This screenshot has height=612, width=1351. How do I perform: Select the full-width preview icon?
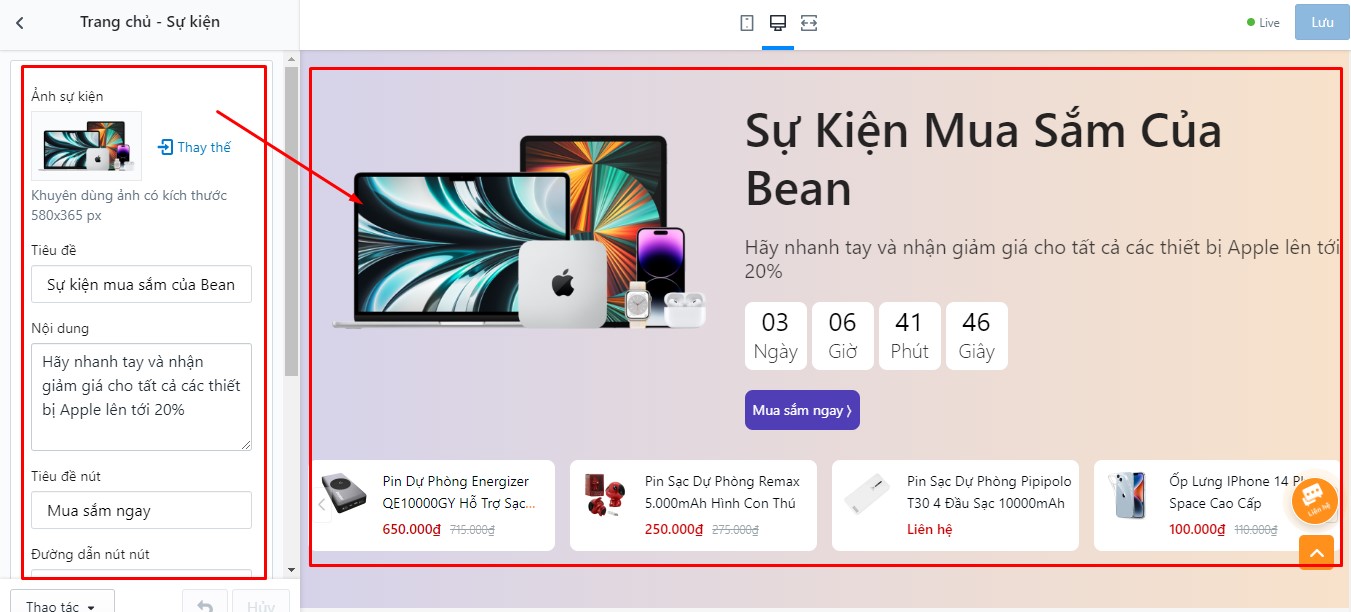point(809,22)
